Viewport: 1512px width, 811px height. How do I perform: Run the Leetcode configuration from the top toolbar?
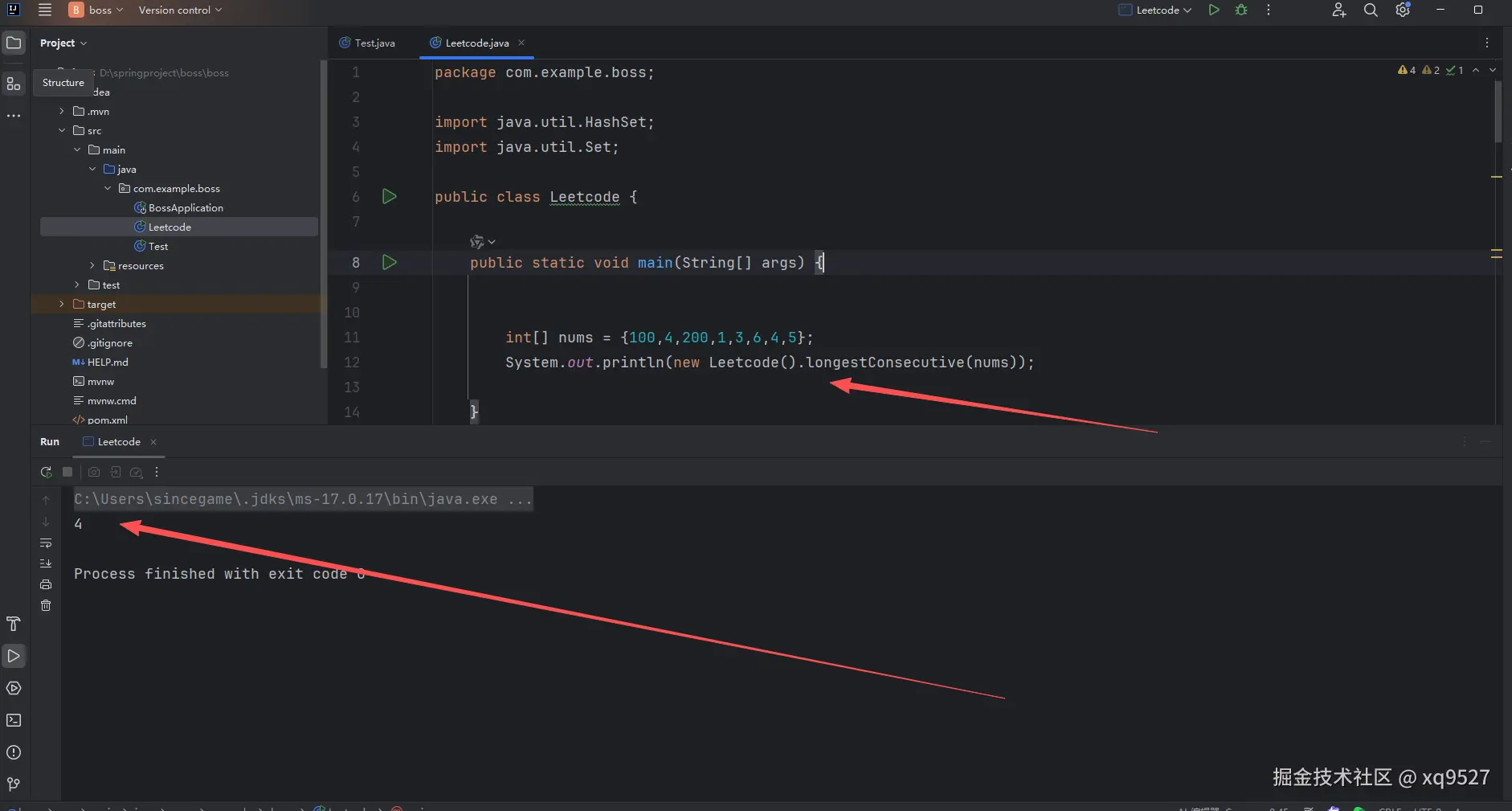point(1214,10)
